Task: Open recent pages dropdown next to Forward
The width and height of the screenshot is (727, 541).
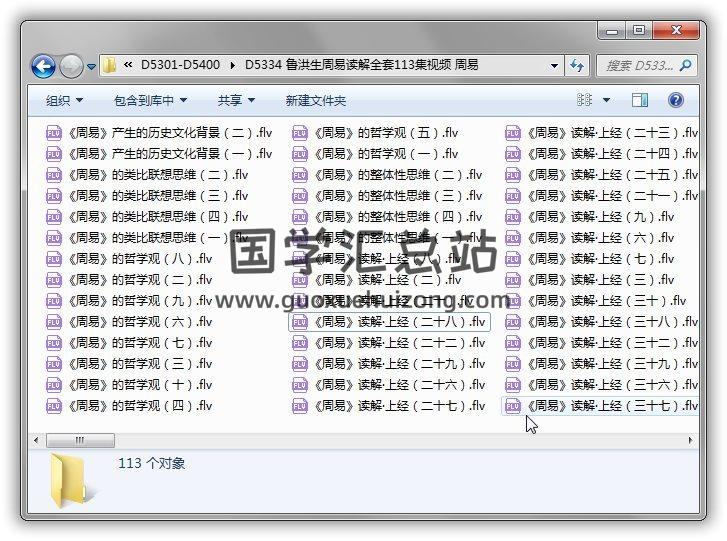Action: 91,67
